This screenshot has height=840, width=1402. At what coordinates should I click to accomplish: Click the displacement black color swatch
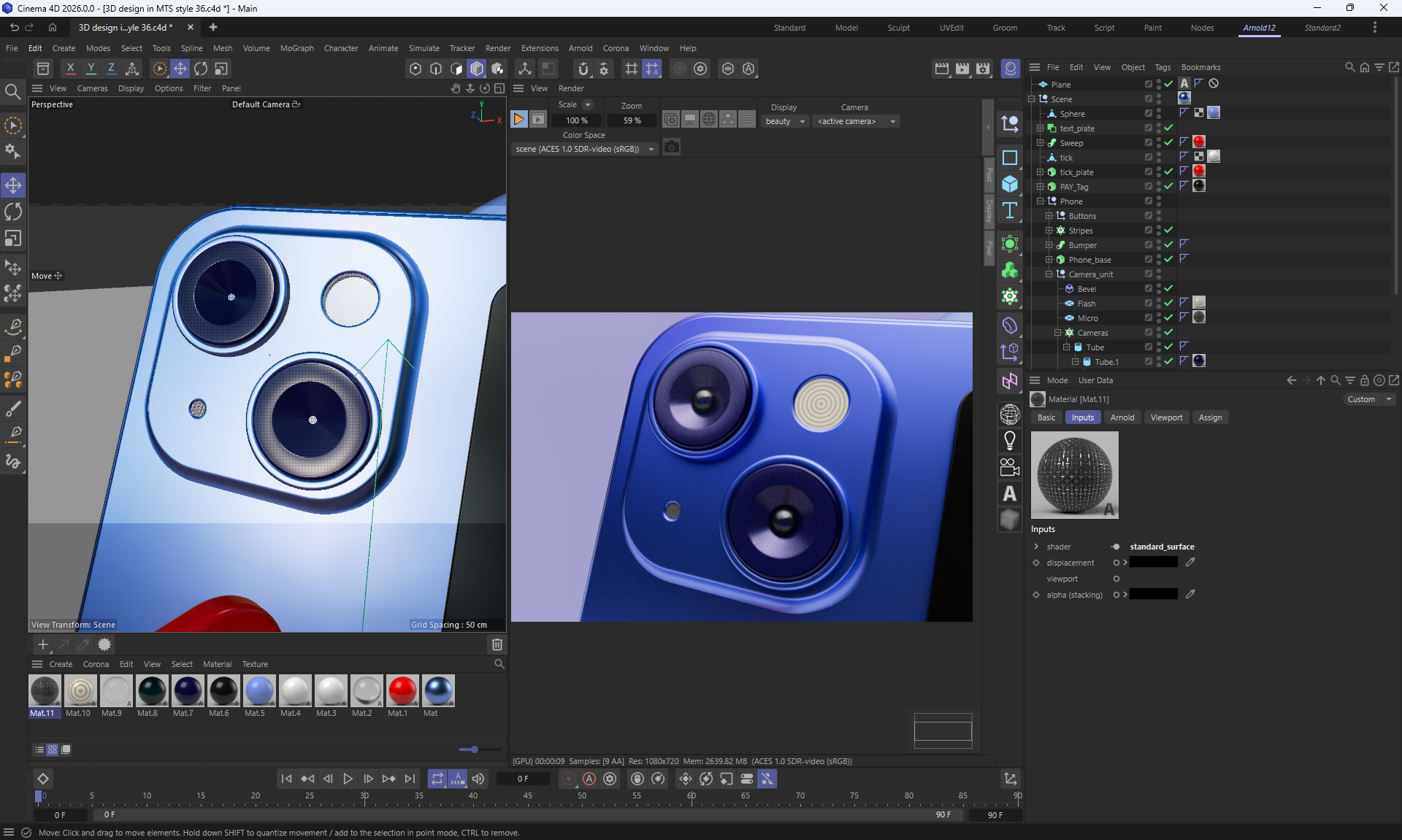pos(1153,563)
